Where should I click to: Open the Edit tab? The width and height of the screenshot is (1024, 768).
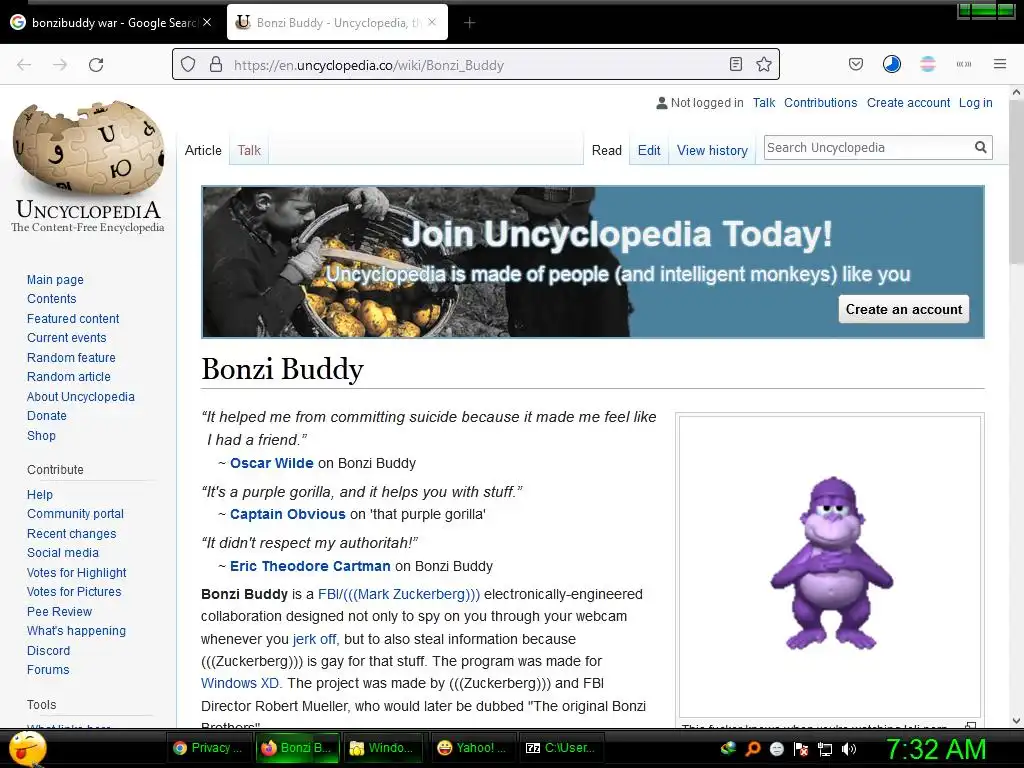(648, 150)
